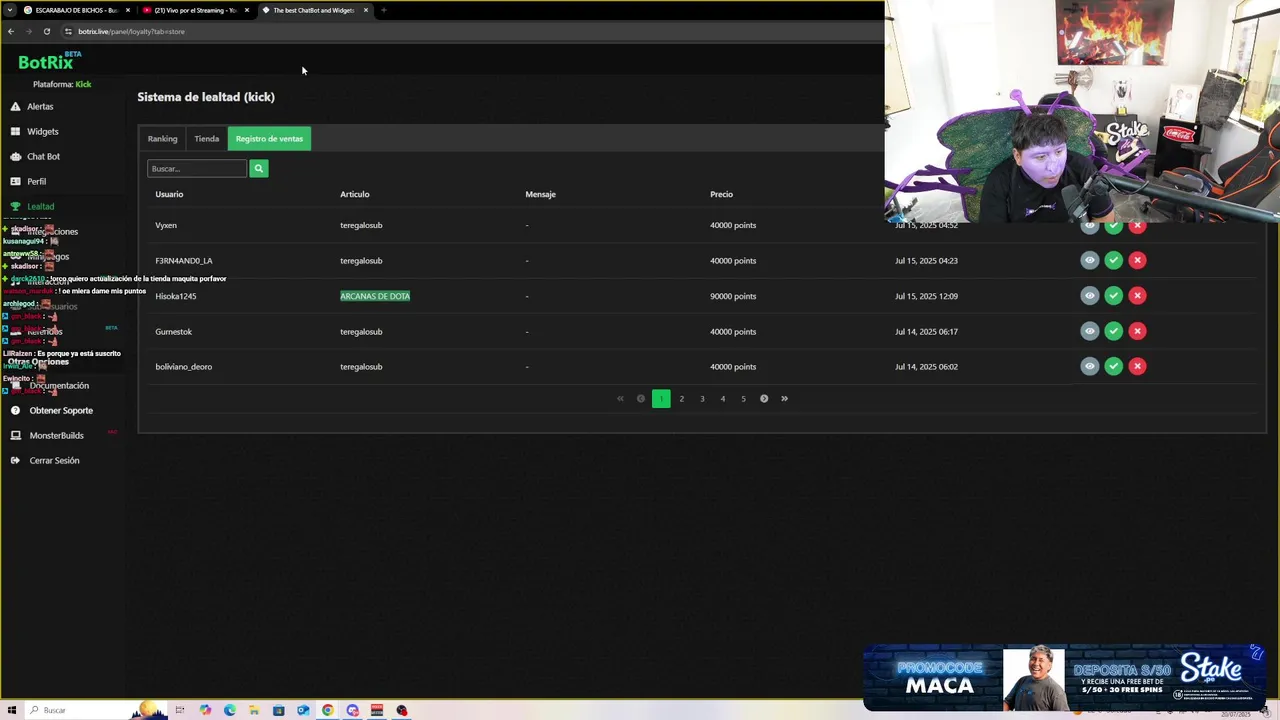1280x720 pixels.
Task: Select the highlighted ARCANAS DE DOTA cell
Action: point(375,296)
